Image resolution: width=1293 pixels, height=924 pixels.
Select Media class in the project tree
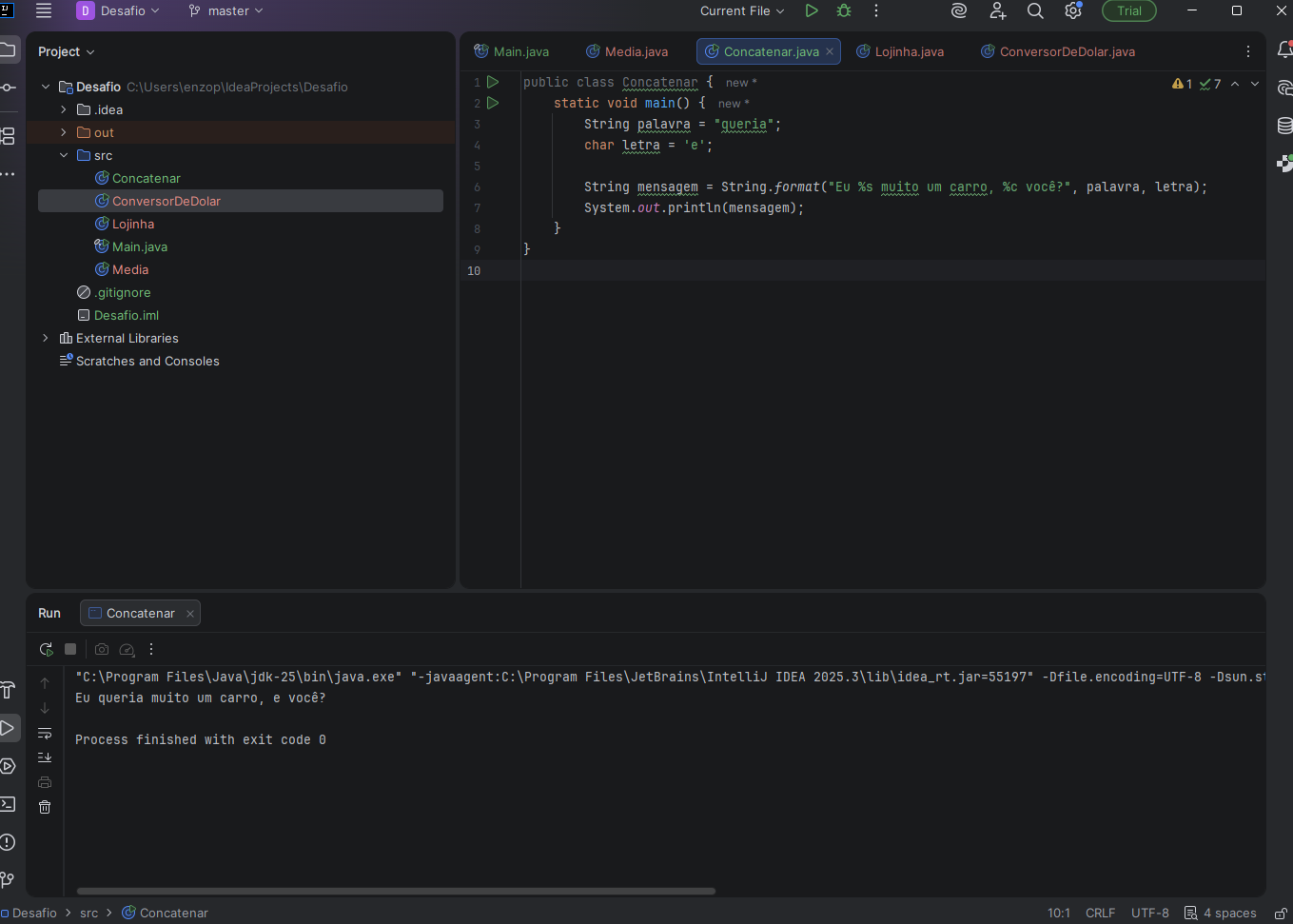tap(130, 269)
